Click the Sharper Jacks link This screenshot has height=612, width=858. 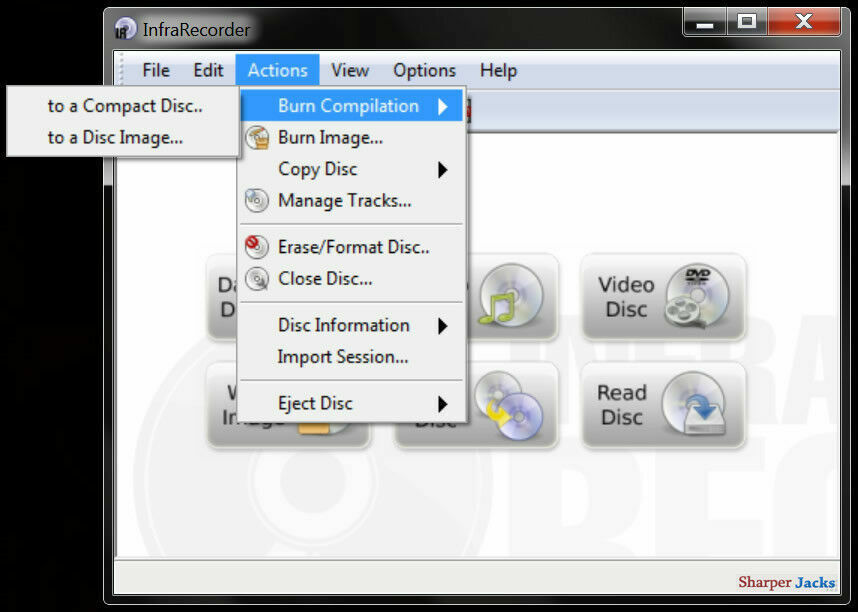pyautogui.click(x=787, y=582)
